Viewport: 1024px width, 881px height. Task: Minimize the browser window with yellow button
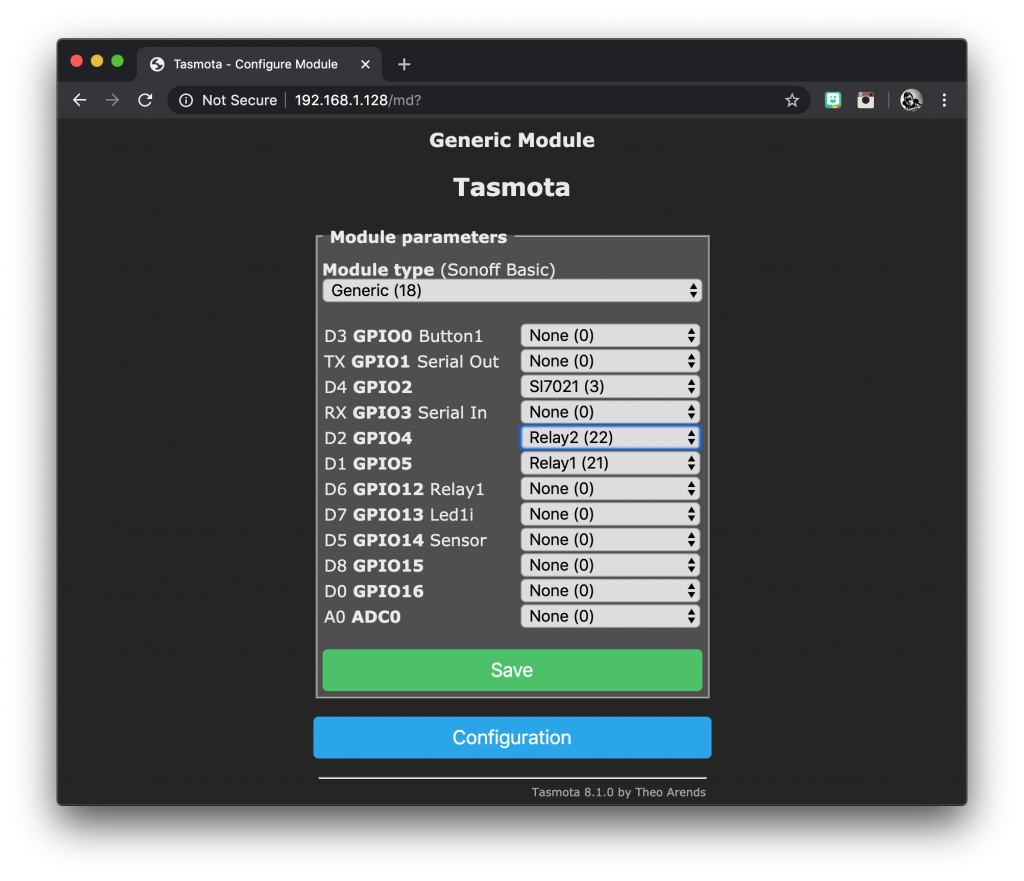[97, 61]
